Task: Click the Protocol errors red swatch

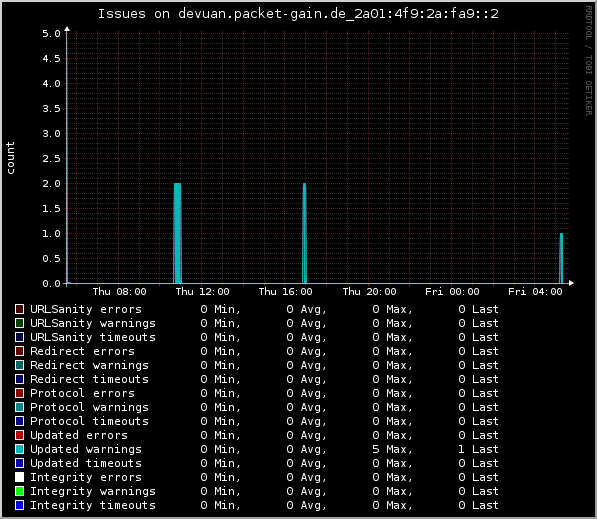Action: pos(19,393)
